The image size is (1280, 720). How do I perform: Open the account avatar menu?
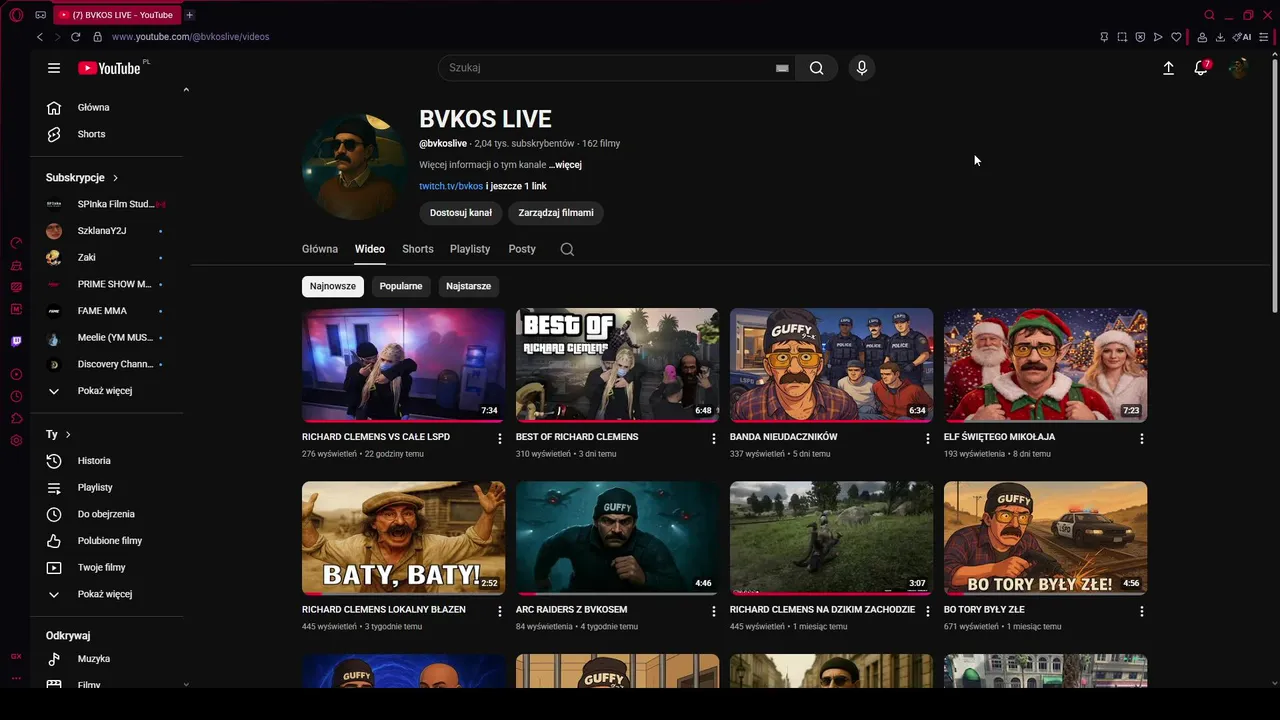[x=1238, y=68]
